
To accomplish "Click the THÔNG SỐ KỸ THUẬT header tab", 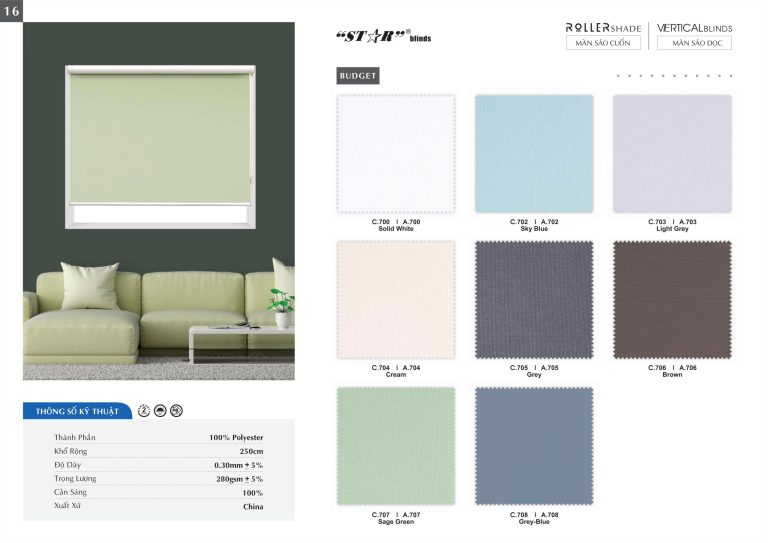I will (77, 411).
